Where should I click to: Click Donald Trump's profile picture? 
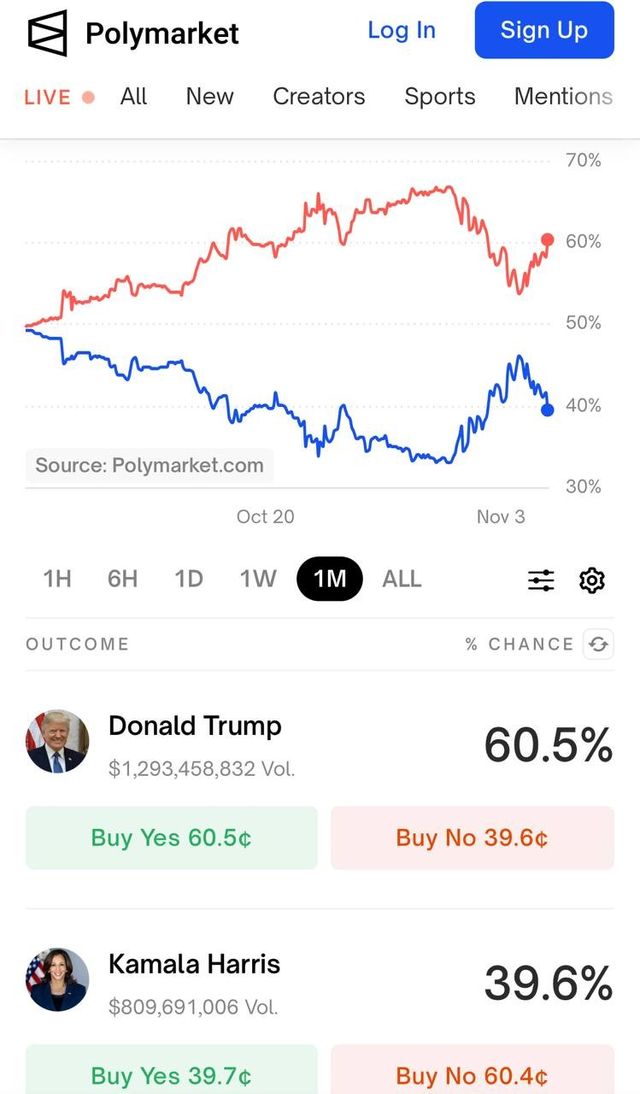pos(57,742)
